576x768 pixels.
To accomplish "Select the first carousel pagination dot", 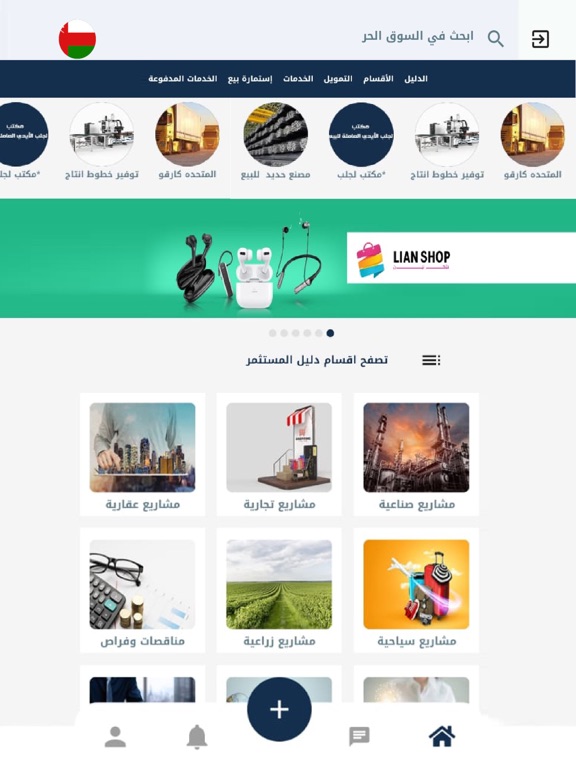I will pos(272,333).
